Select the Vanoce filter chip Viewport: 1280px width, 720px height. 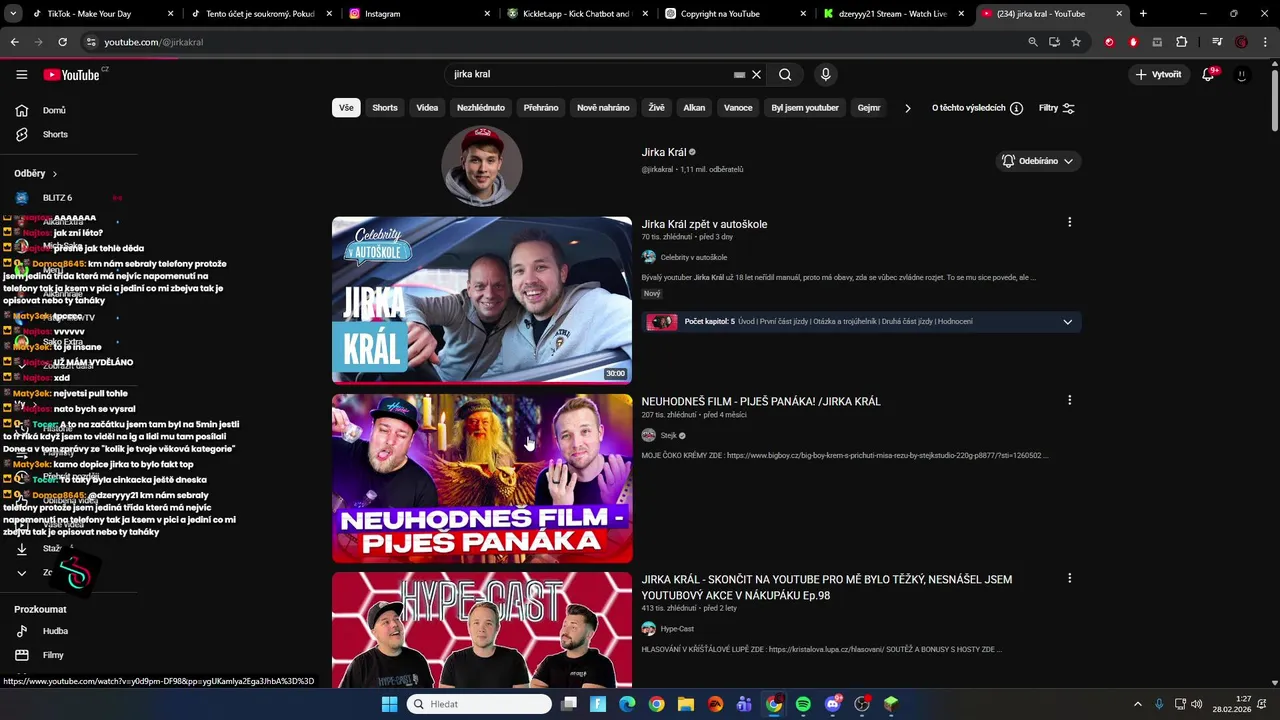[738, 108]
